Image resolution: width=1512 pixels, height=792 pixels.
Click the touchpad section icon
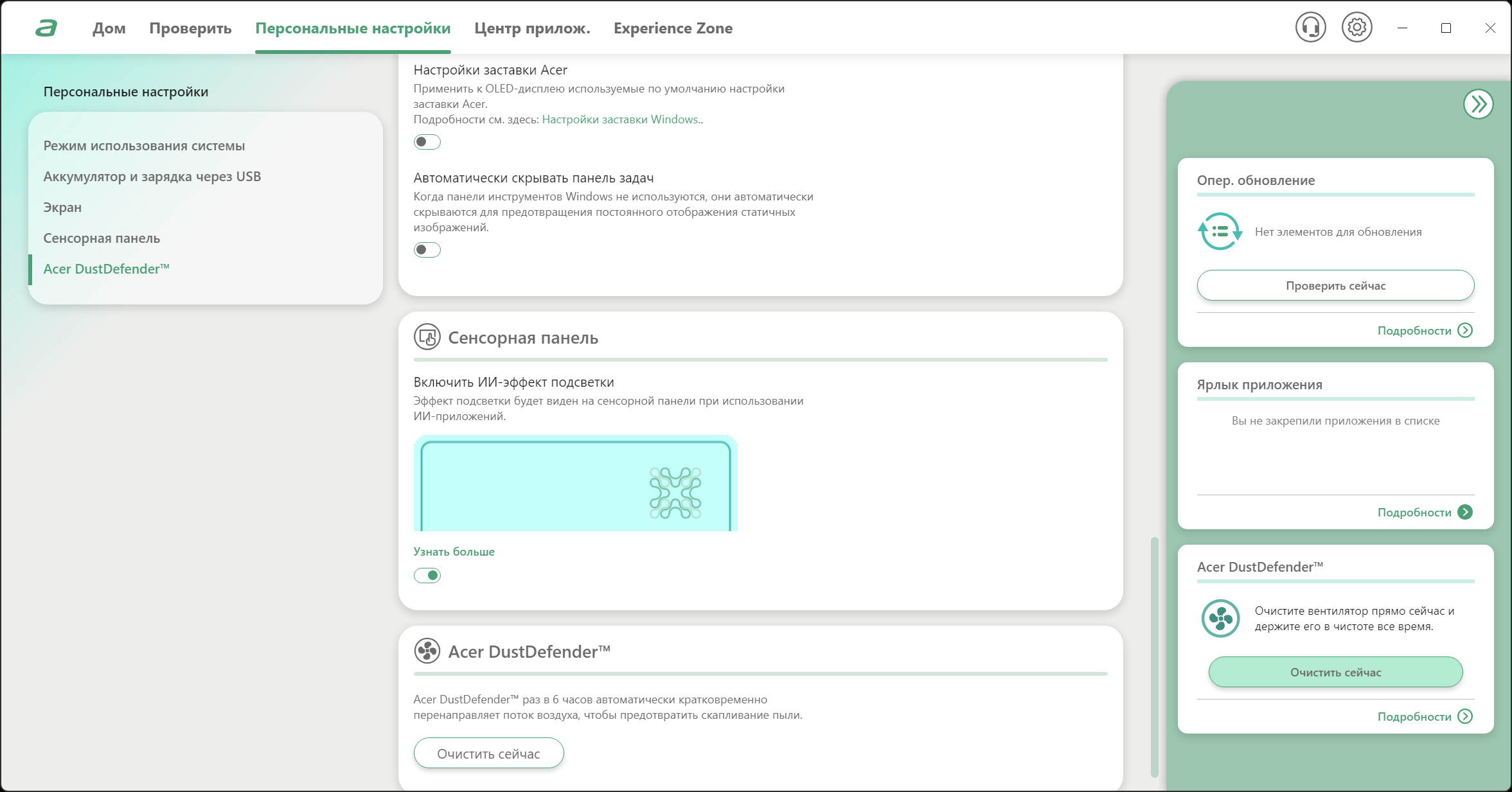[x=427, y=337]
